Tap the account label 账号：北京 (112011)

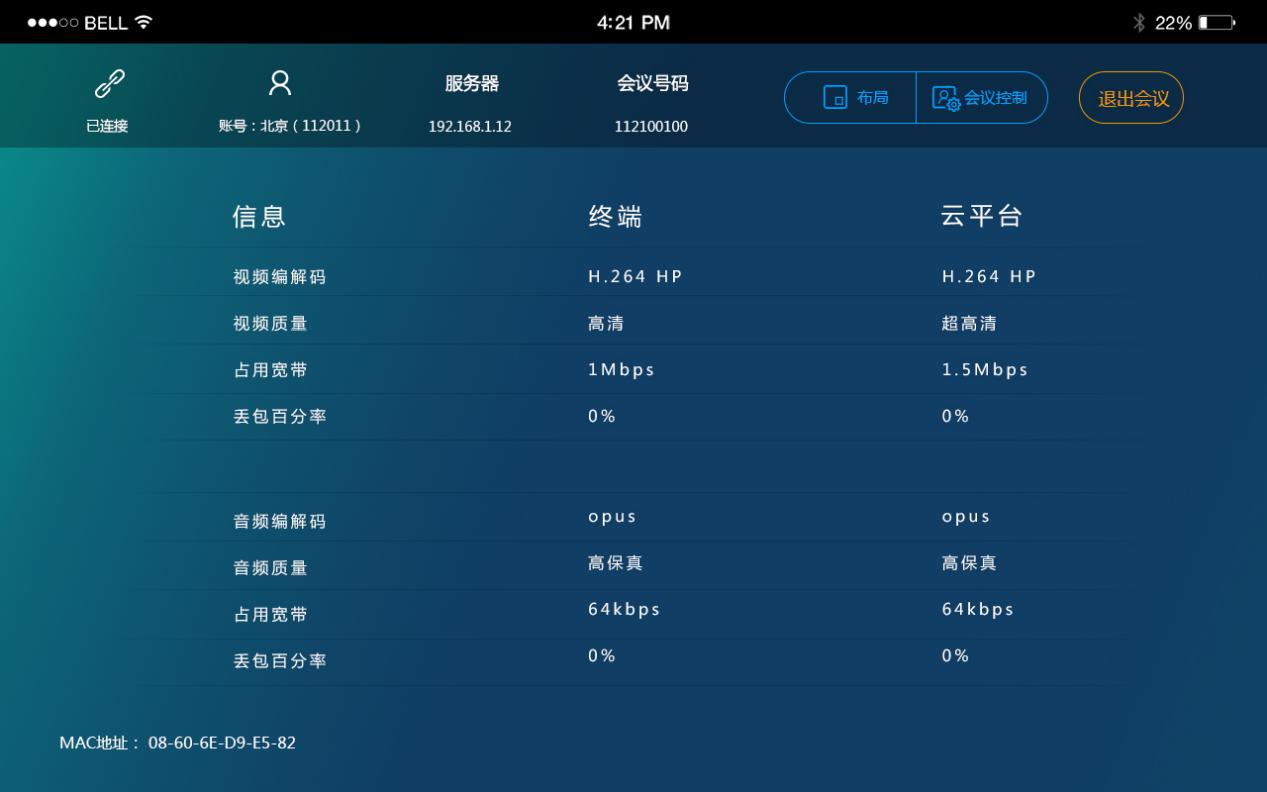289,126
